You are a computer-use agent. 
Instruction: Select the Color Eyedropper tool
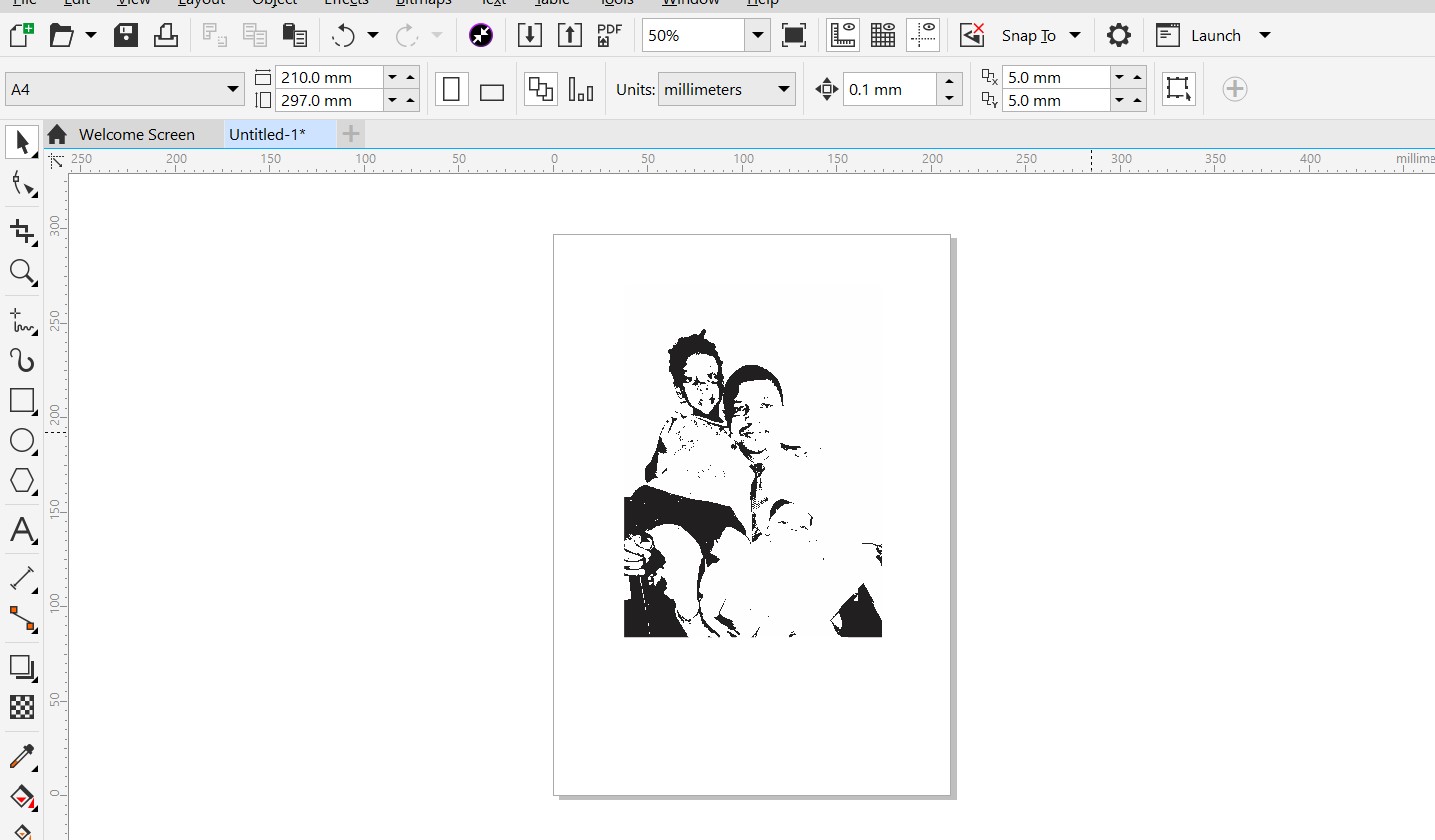click(22, 756)
